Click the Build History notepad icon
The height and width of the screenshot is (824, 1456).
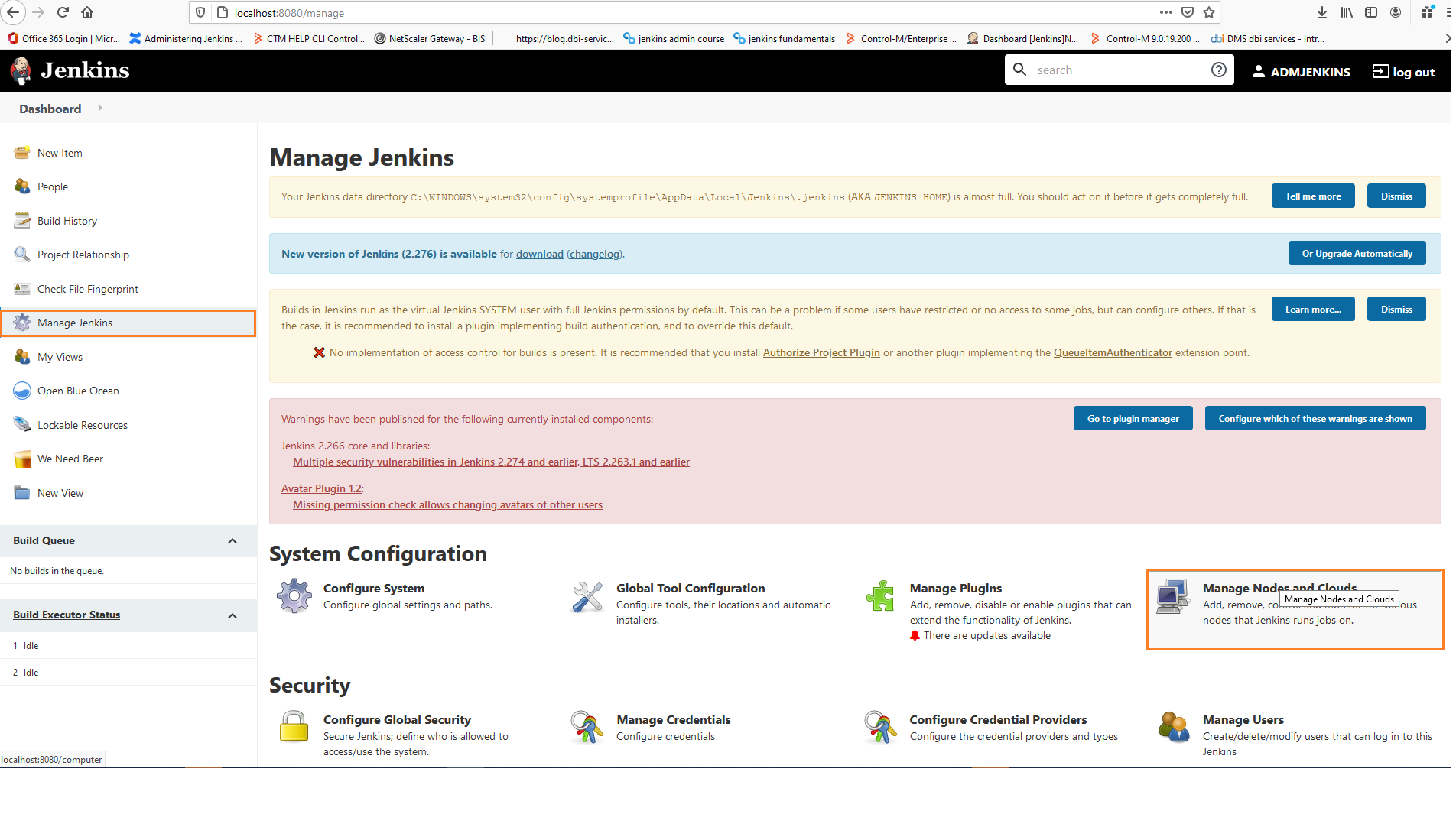[22, 221]
